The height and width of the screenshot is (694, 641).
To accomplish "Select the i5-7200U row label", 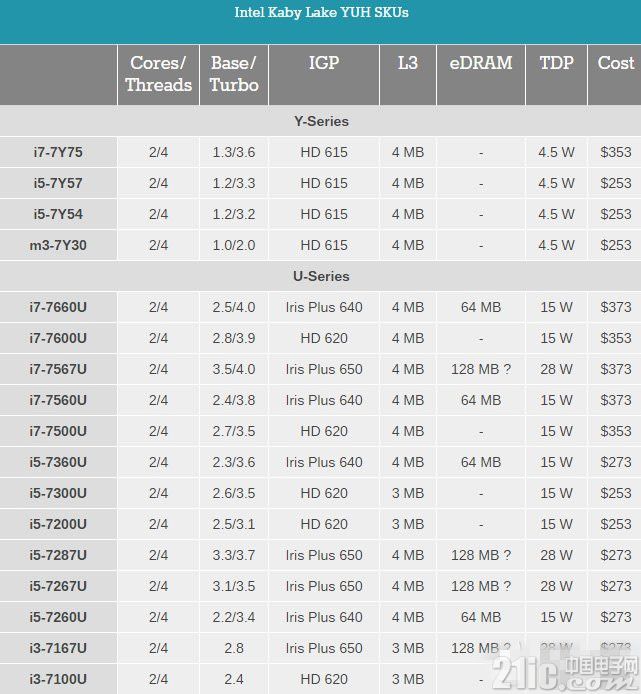I will click(x=58, y=524).
